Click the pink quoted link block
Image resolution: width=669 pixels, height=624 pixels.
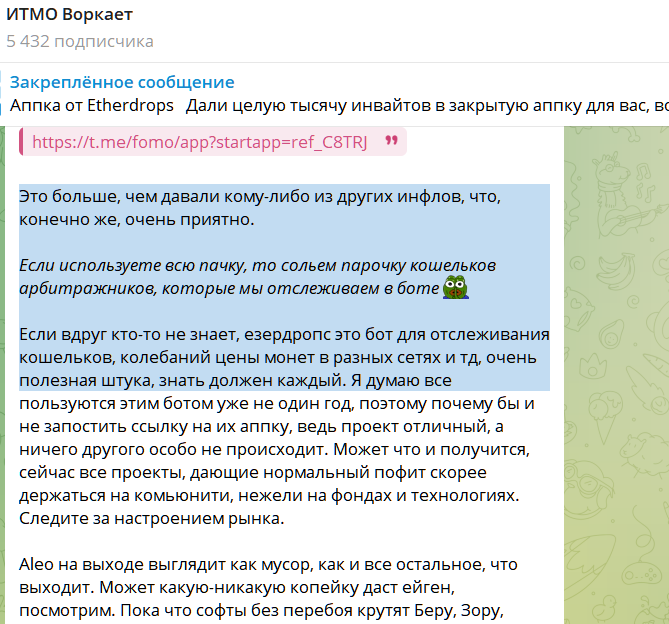213,142
